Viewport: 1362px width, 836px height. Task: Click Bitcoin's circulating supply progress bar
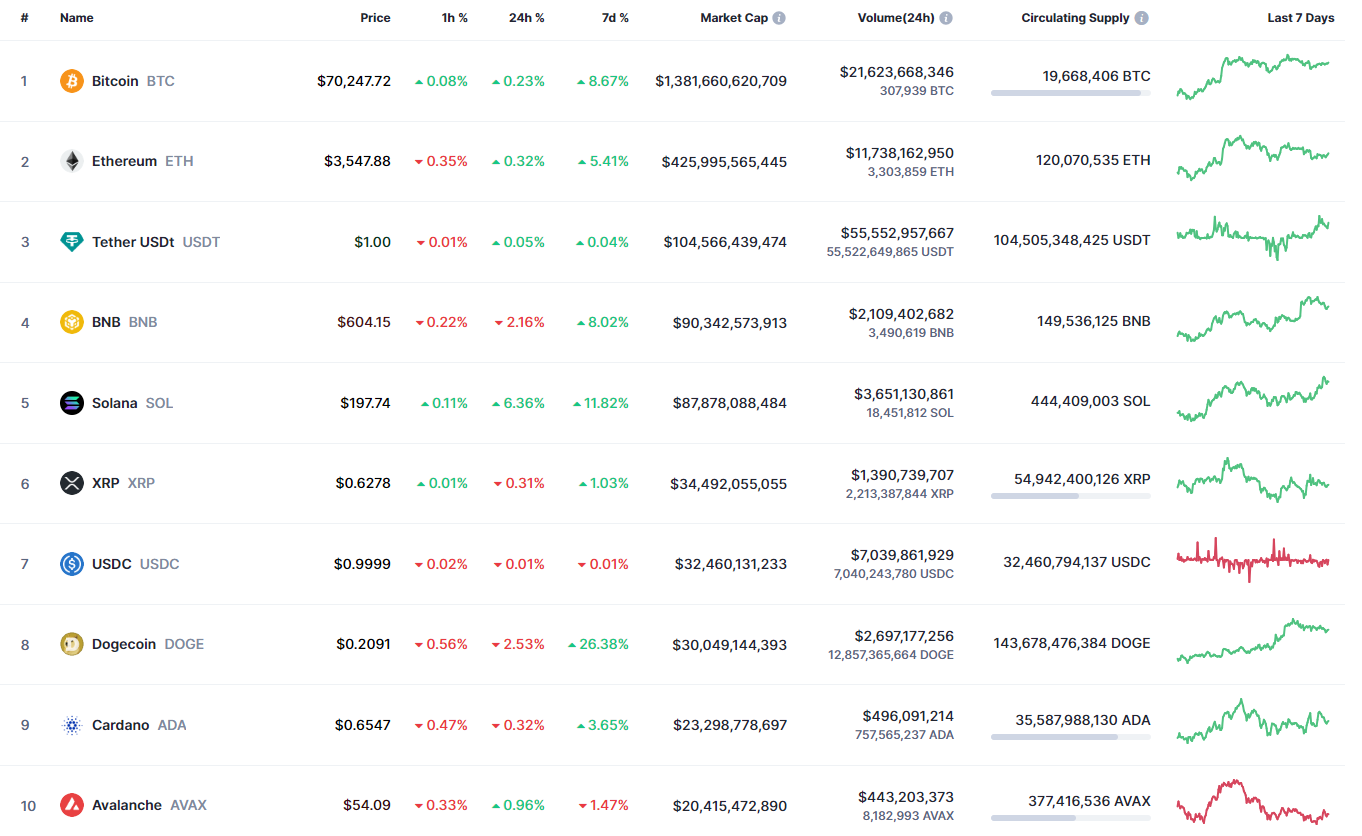point(1070,93)
